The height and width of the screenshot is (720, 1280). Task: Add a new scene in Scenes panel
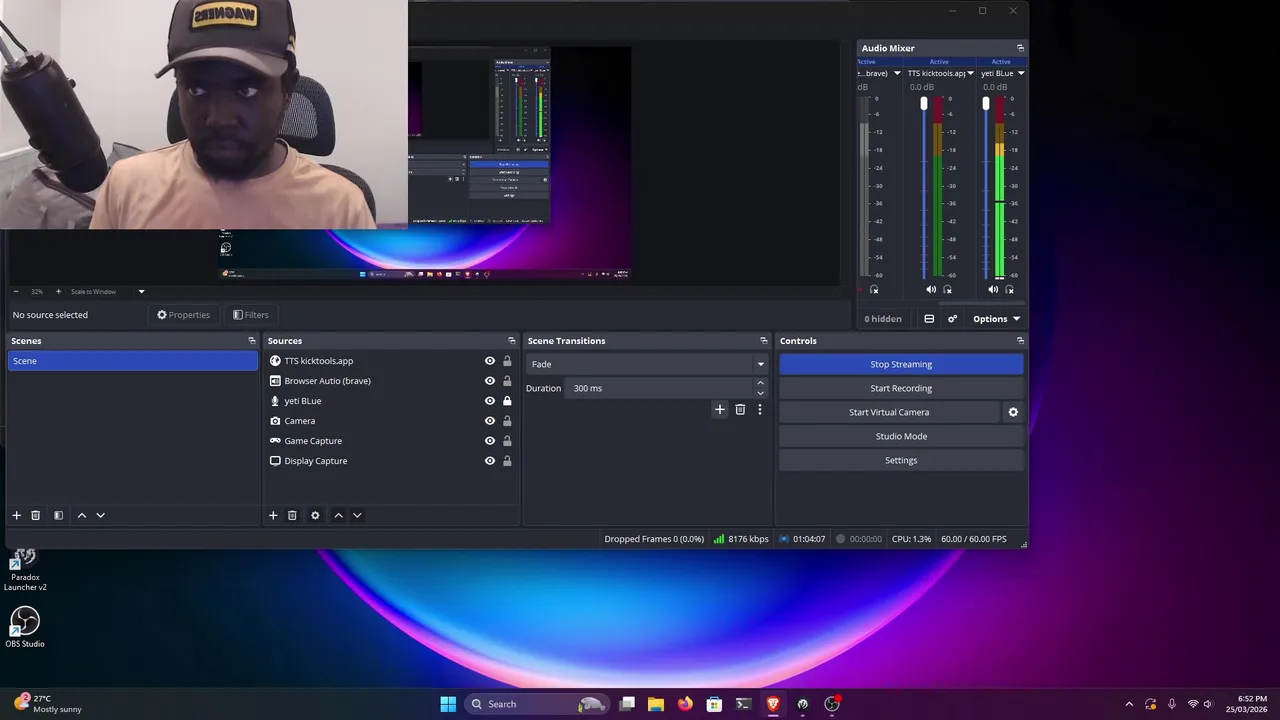[x=16, y=515]
